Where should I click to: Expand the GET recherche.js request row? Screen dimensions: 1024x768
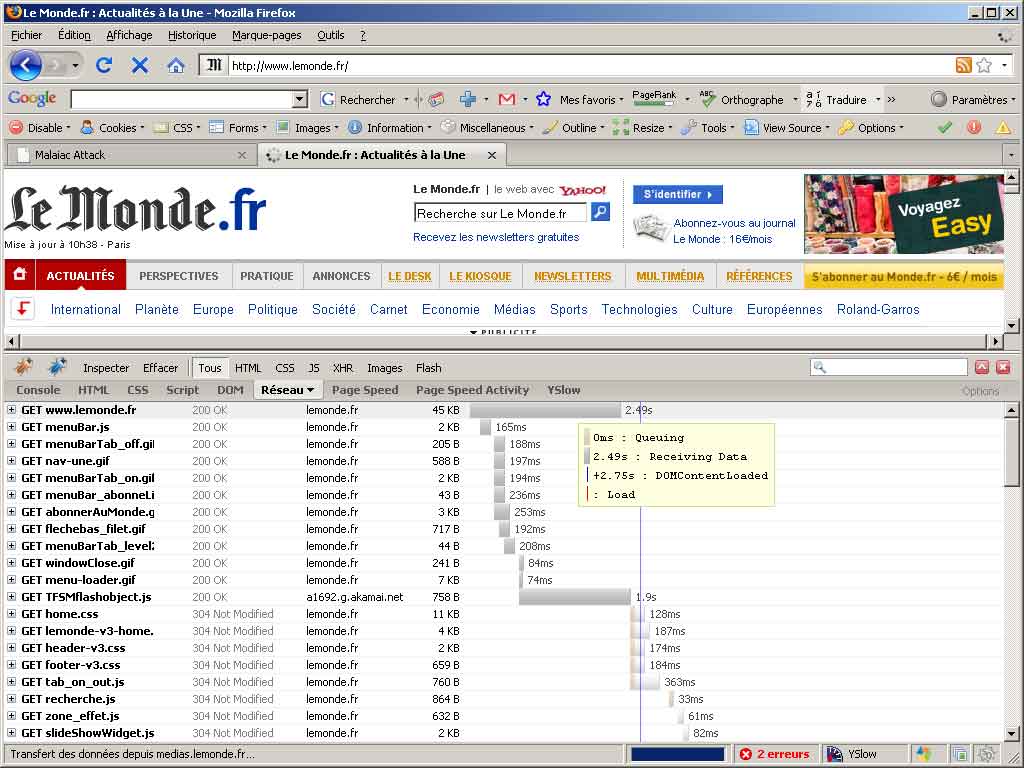(x=11, y=698)
